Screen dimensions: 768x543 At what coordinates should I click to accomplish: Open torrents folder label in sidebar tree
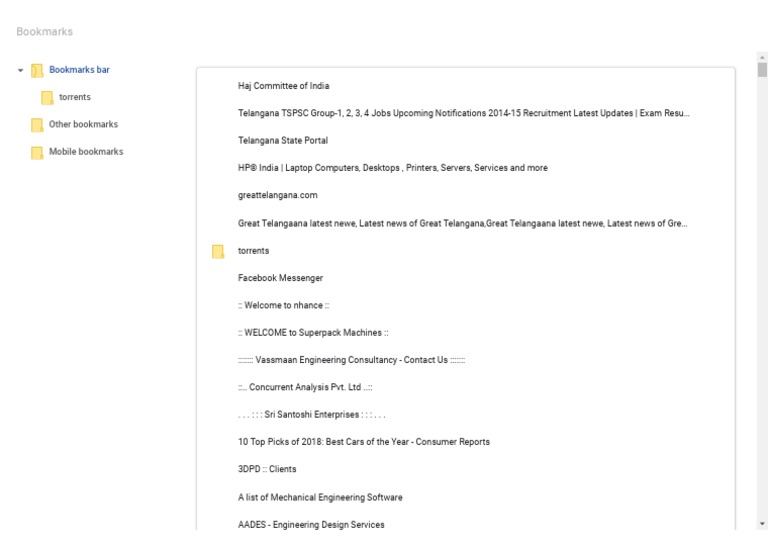[x=75, y=97]
